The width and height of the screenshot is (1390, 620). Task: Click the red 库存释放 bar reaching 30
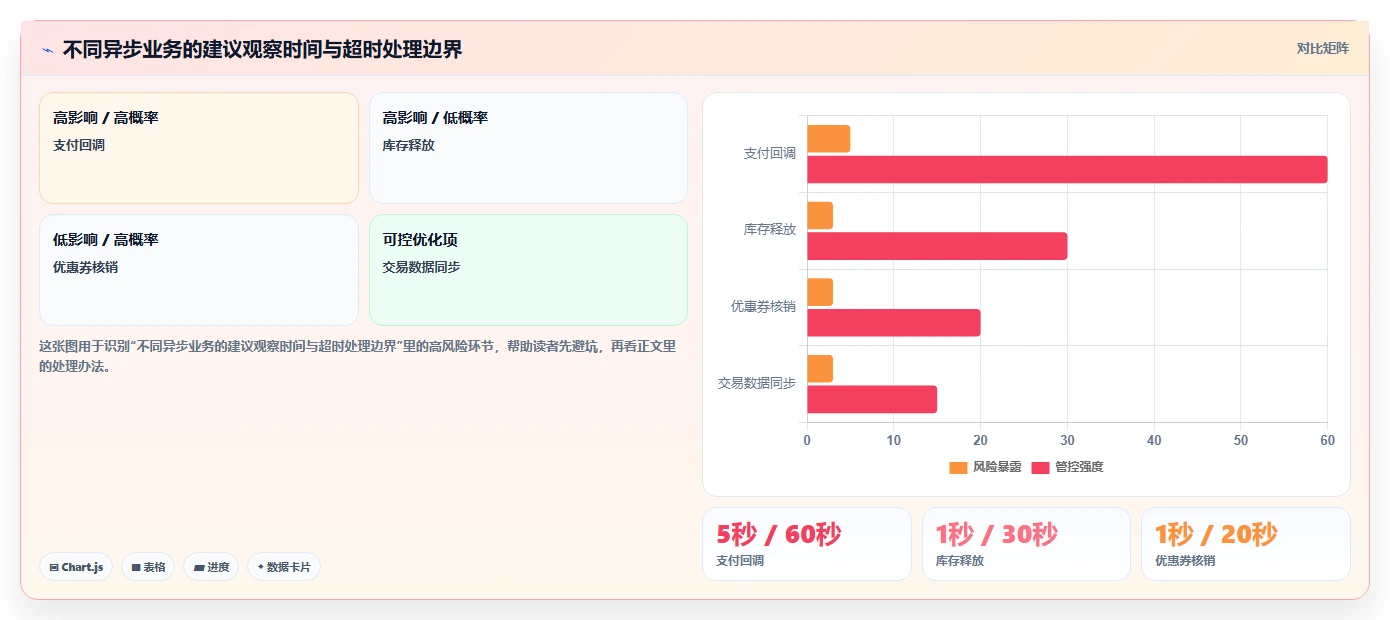click(x=937, y=246)
